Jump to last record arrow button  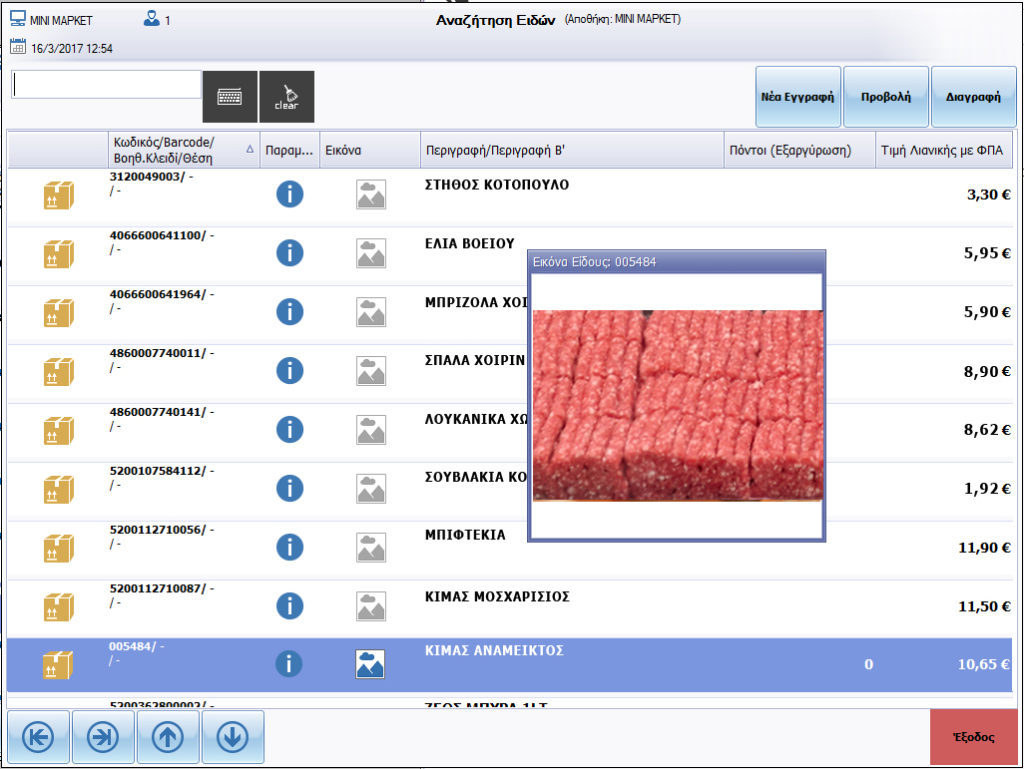tap(103, 737)
